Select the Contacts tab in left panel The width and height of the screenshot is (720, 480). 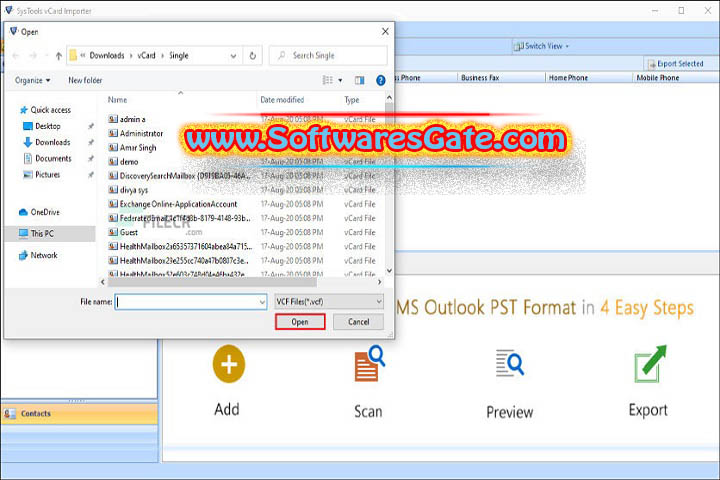pyautogui.click(x=79, y=413)
